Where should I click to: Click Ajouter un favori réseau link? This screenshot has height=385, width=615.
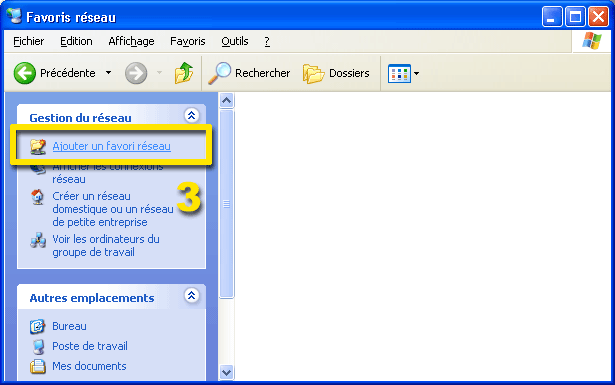[x=111, y=146]
